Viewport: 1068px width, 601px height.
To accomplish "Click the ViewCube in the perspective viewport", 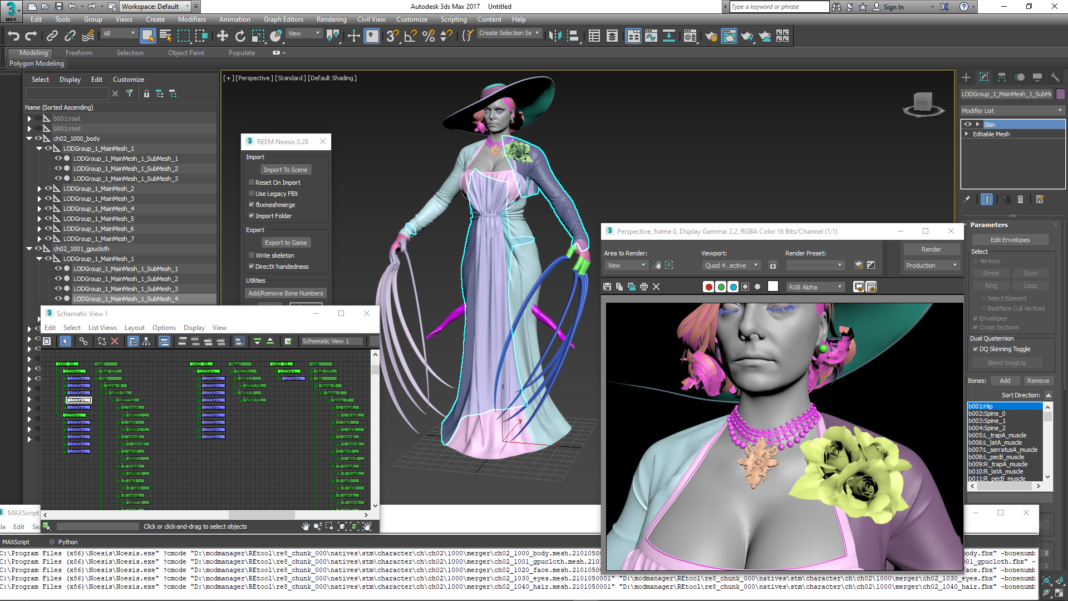I will pyautogui.click(x=923, y=104).
